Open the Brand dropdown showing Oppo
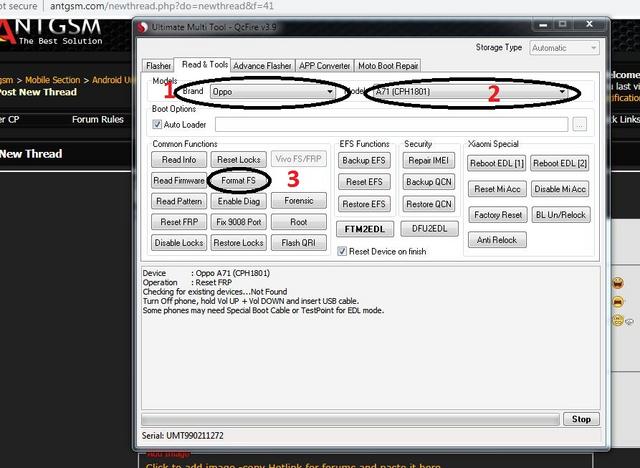 pos(273,92)
